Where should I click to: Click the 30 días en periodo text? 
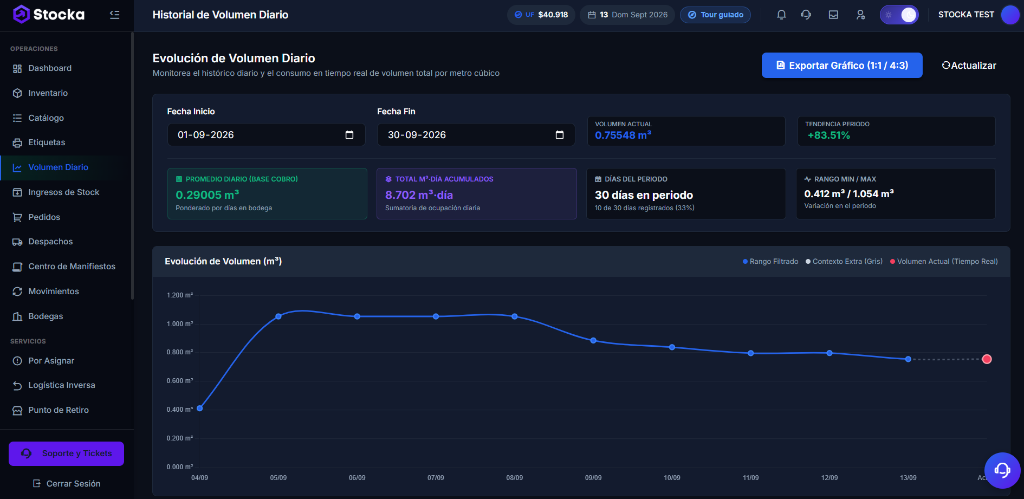(x=644, y=195)
